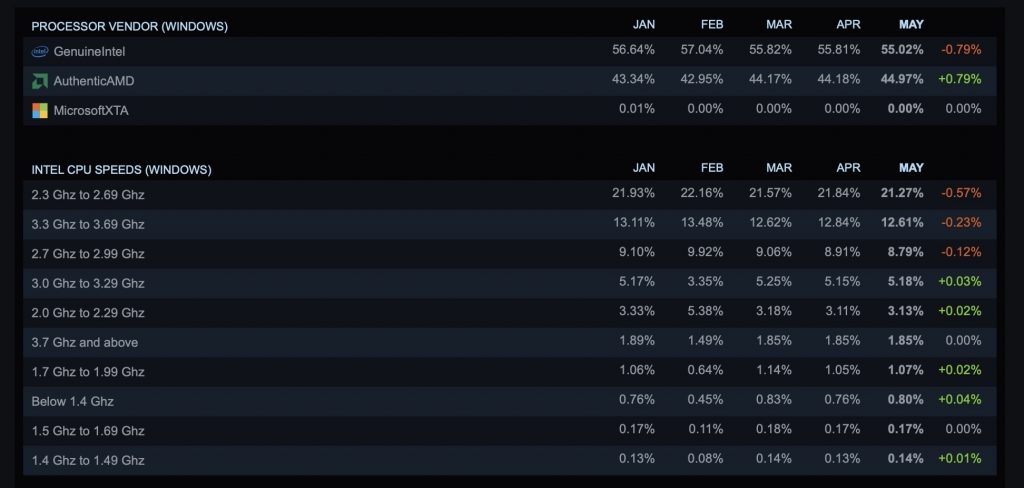The width and height of the screenshot is (1024, 488).
Task: Click the 21.27% MAY value
Action: coord(902,193)
